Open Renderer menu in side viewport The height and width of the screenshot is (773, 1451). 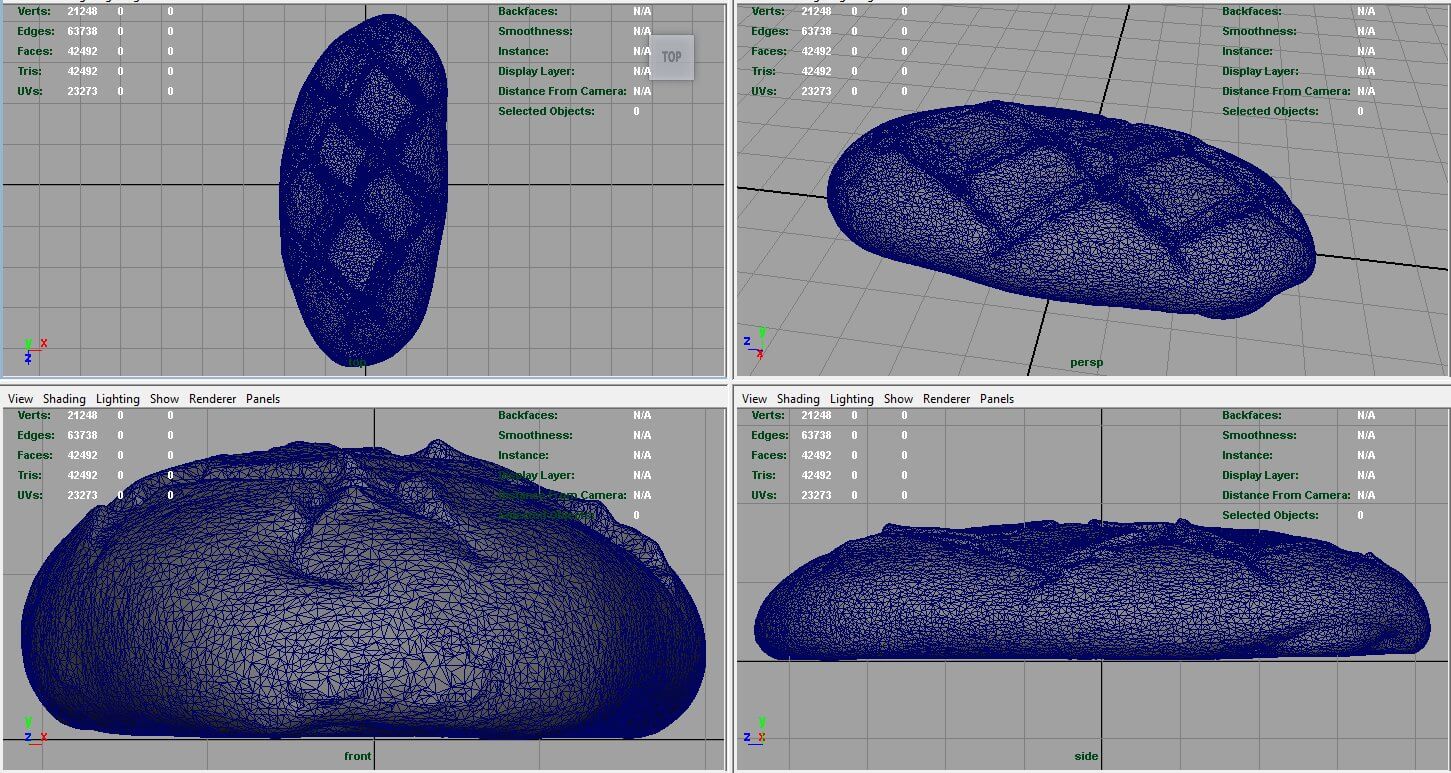[x=947, y=399]
